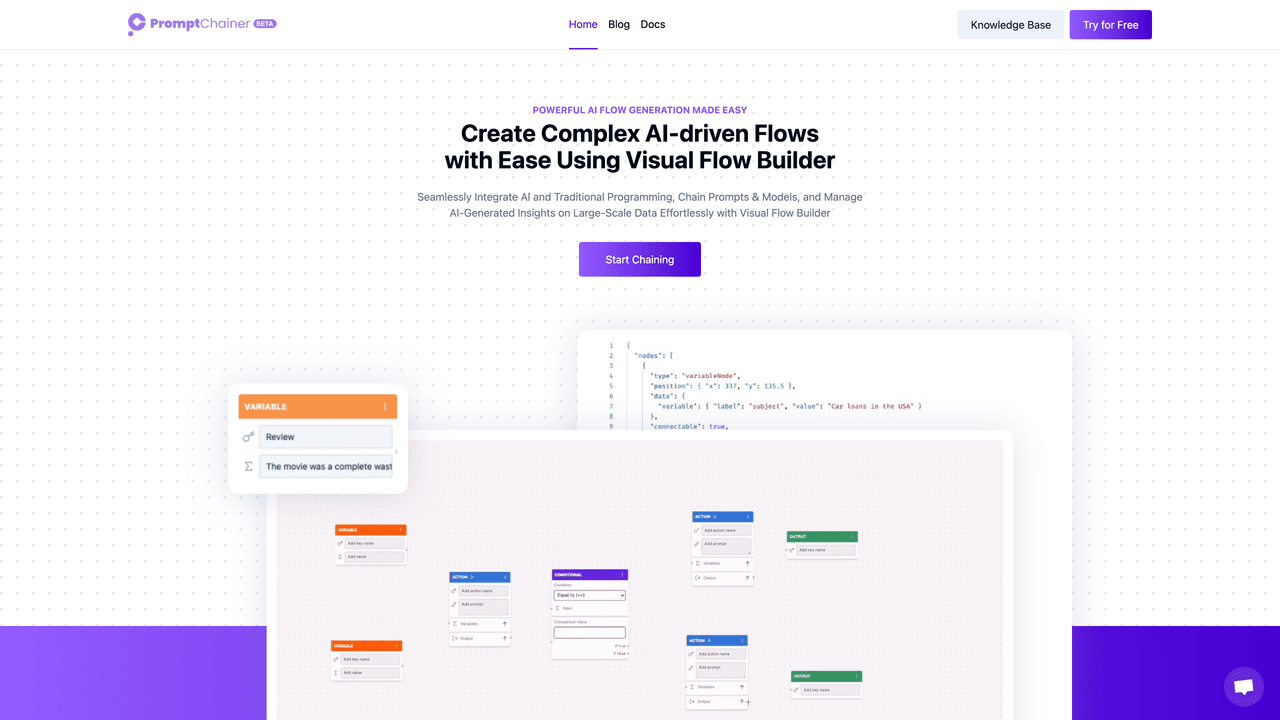Open the large Review VARIABLE card's options menu

point(385,407)
